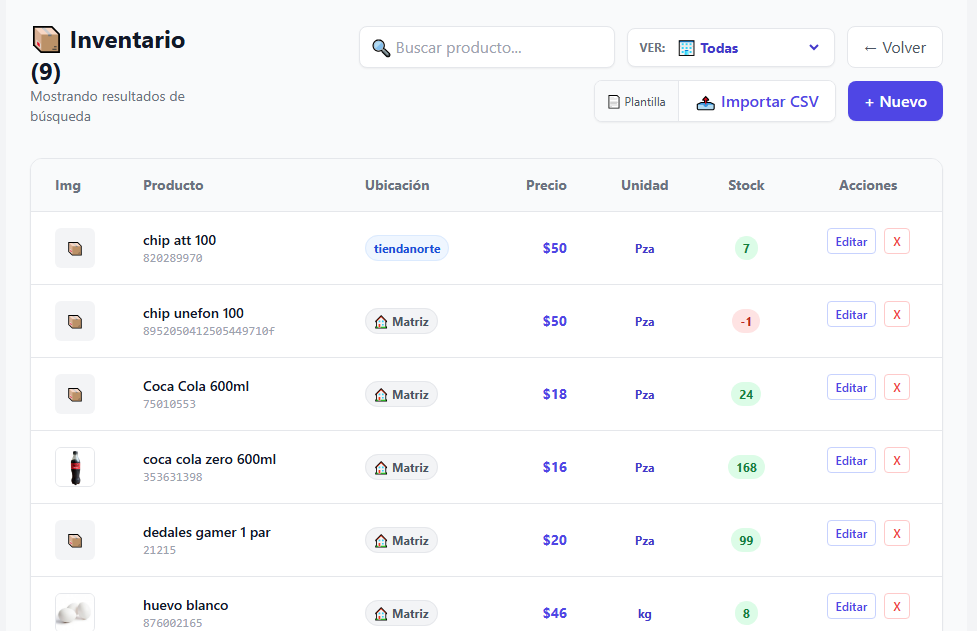
Task: Click the magnifying glass search icon
Action: coord(381,48)
